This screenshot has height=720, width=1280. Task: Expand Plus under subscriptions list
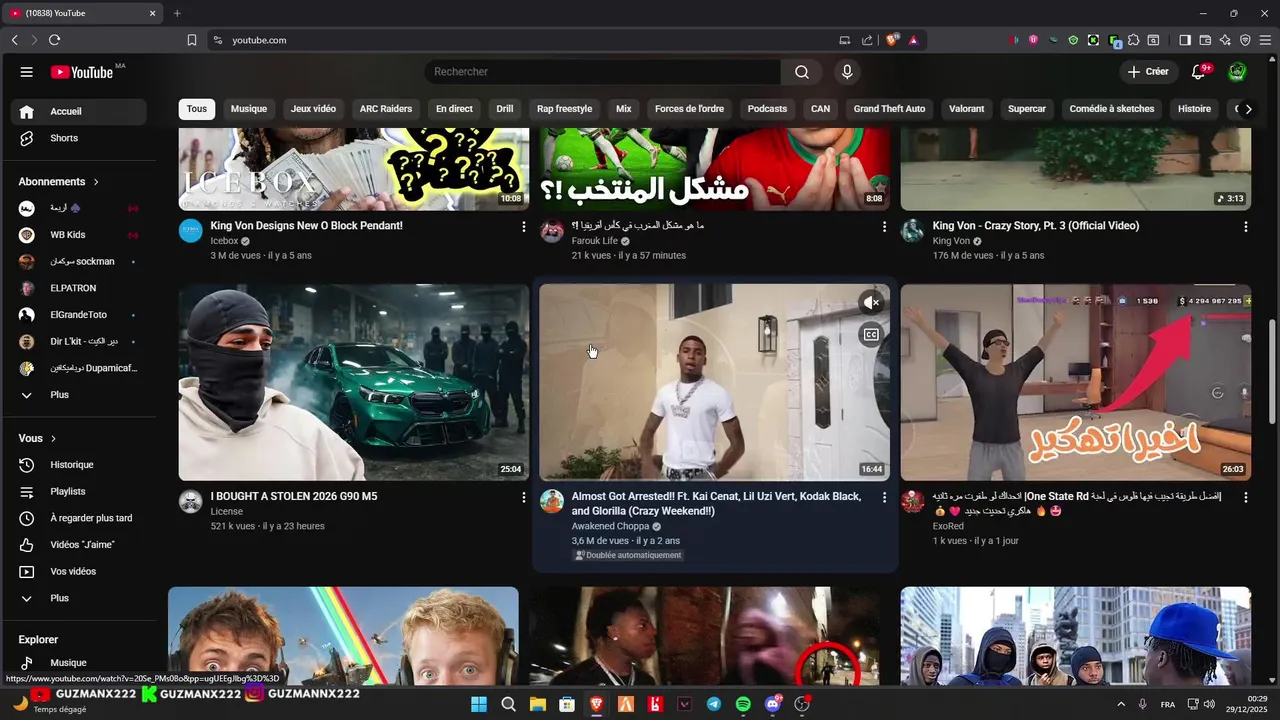coord(78,395)
